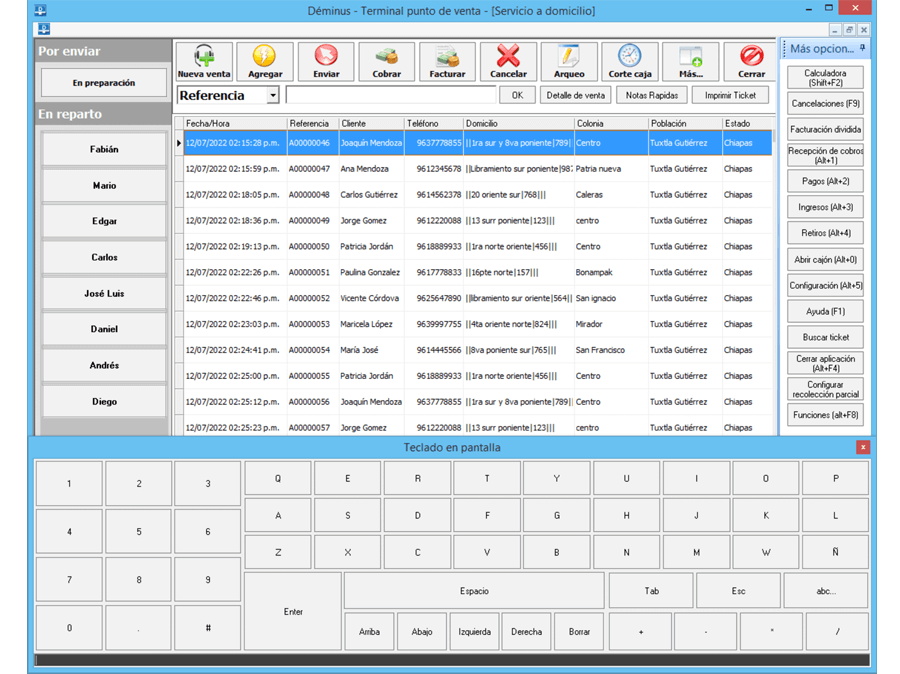Open Pagos (Alt+2)

[x=825, y=181]
